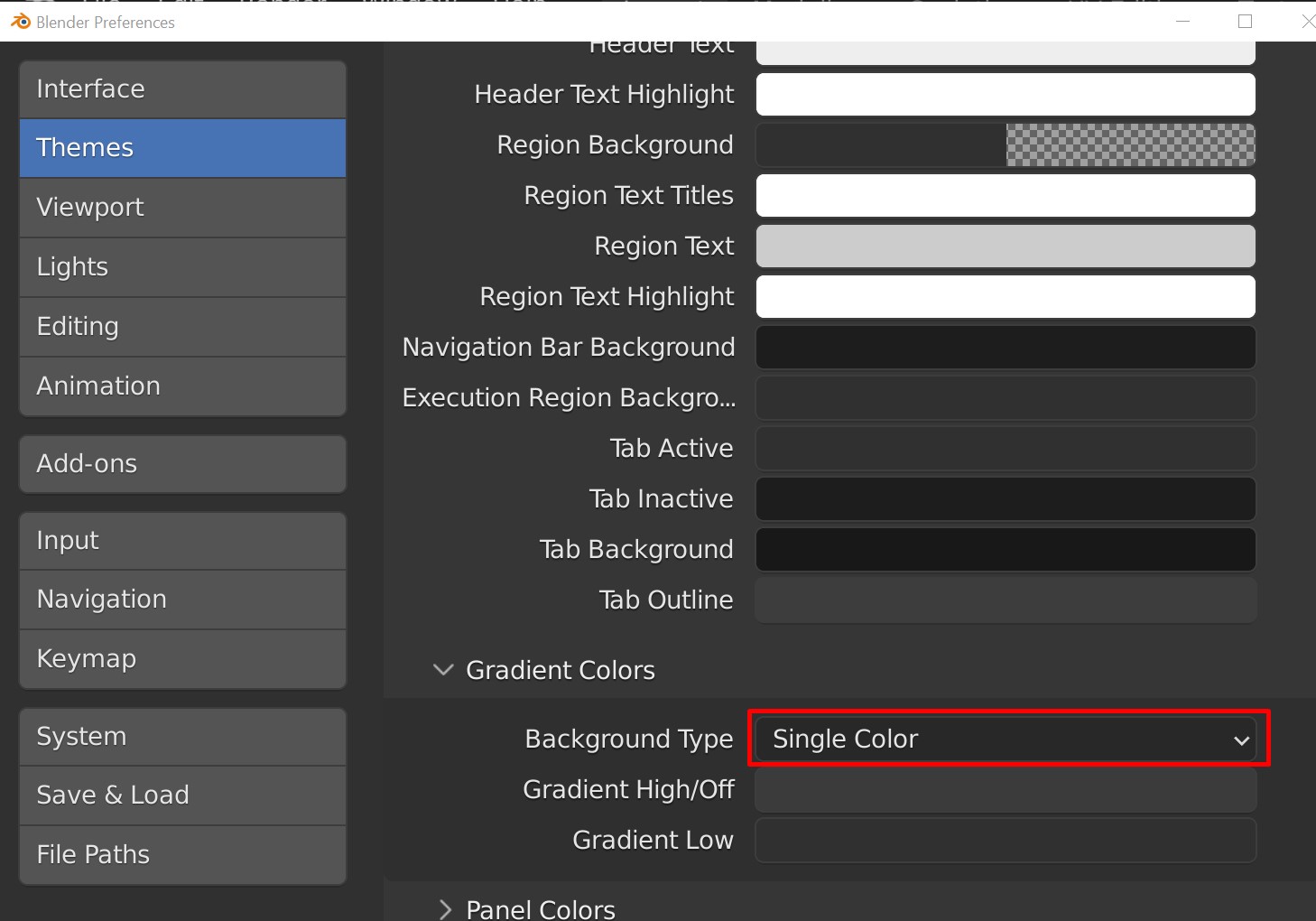Click the Region Text color swatch

[1006, 247]
